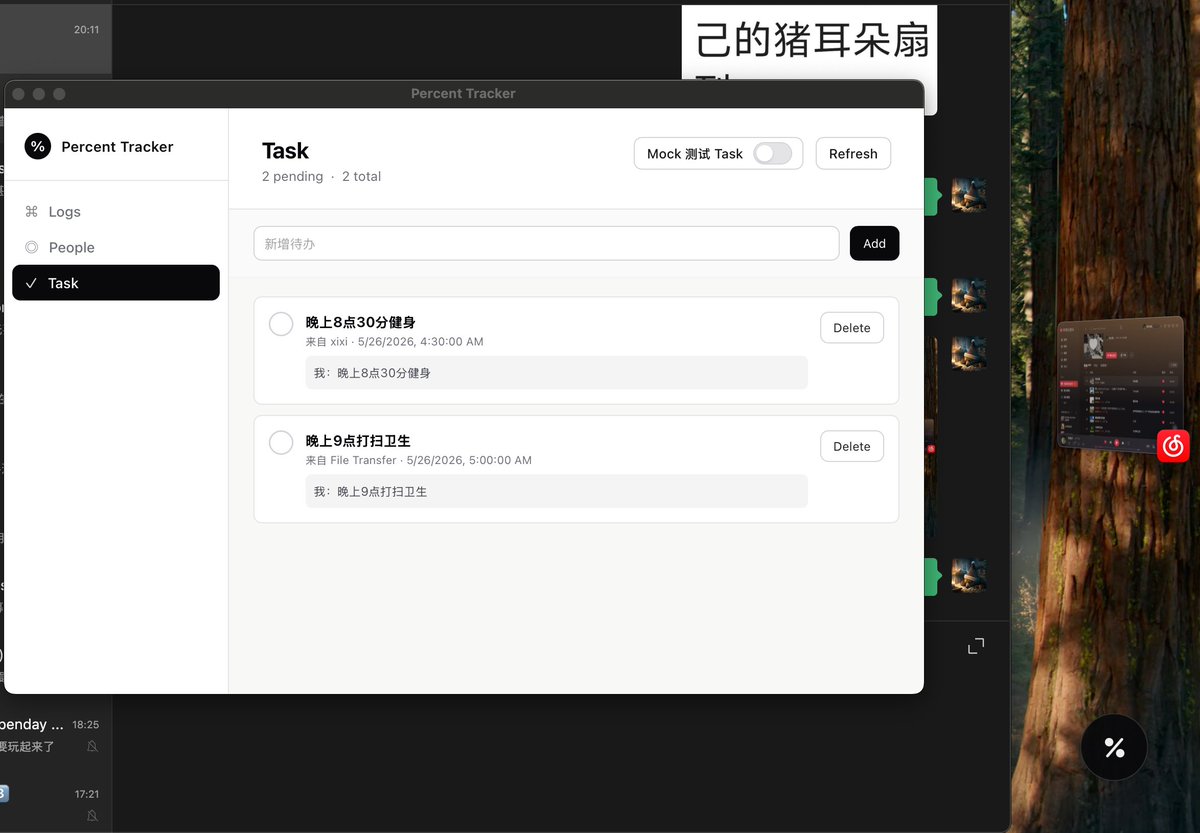This screenshot has width=1200, height=833.
Task: Click the expand icon in chat window
Action: coord(976,646)
